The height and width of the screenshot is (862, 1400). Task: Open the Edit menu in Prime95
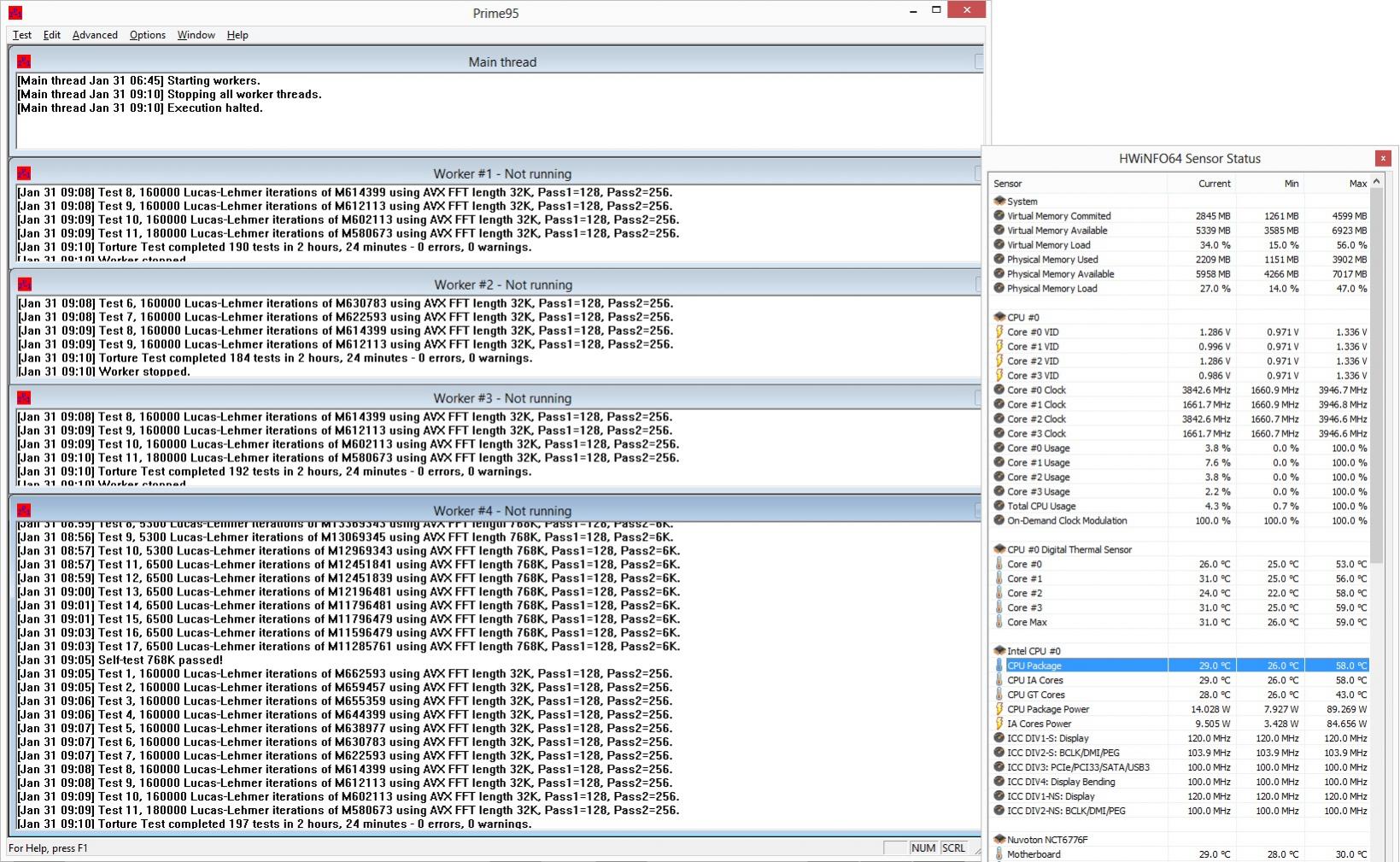52,35
